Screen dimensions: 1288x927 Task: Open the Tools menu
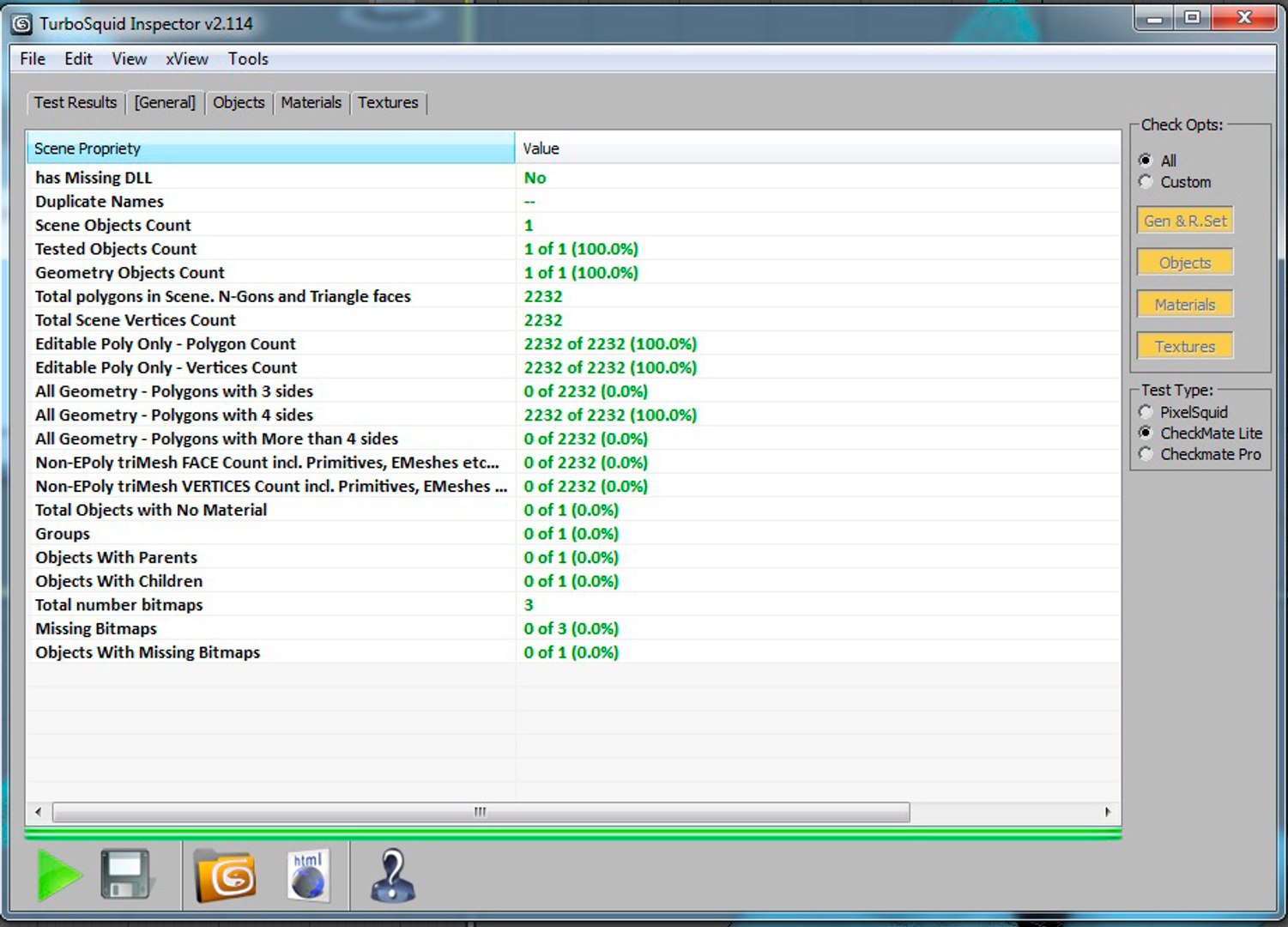(x=248, y=58)
